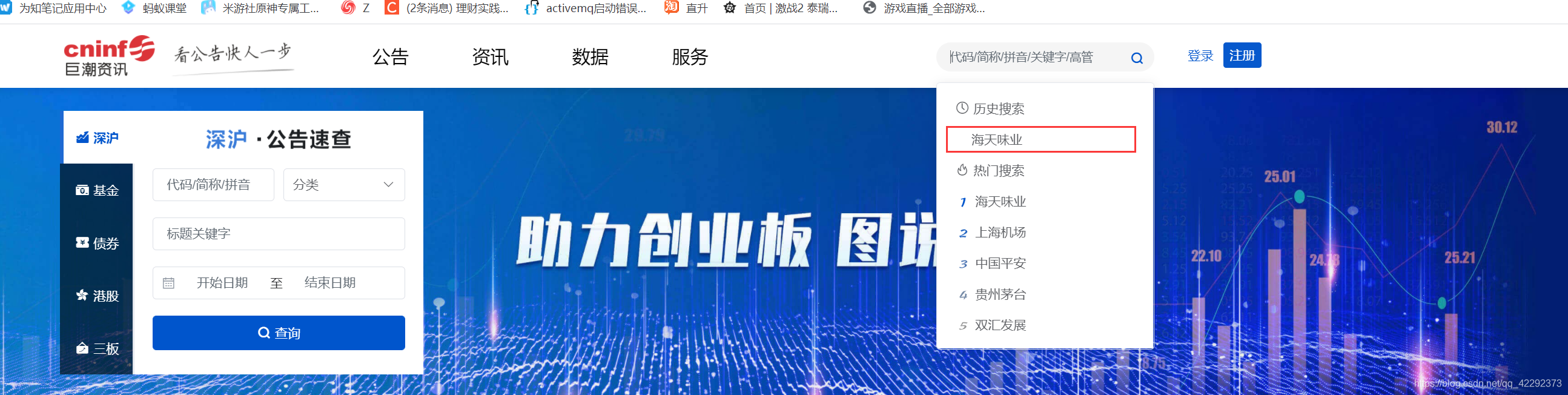Click the 登录 login link
The height and width of the screenshot is (395, 1568).
(x=1200, y=55)
